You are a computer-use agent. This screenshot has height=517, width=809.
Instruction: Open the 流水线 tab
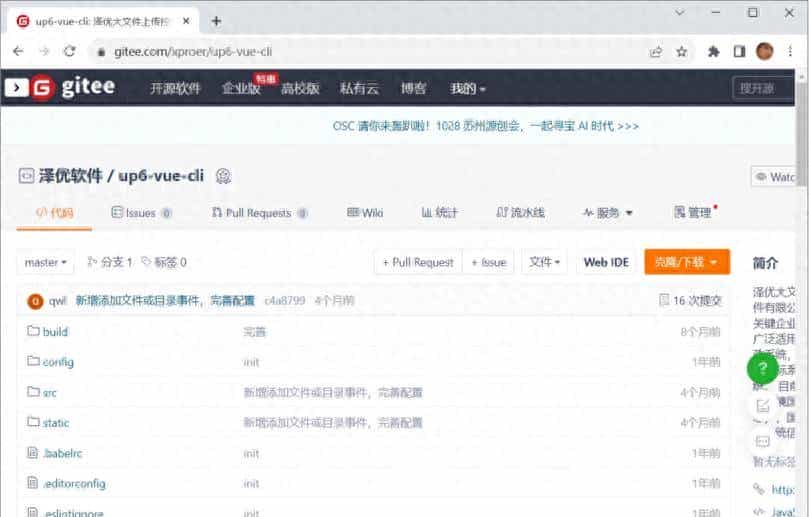[520, 213]
